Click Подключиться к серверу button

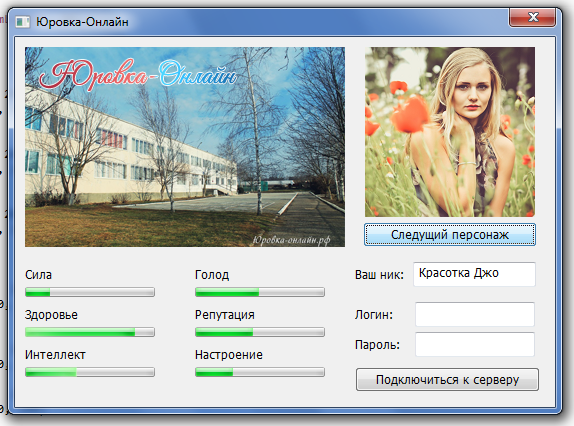click(447, 380)
